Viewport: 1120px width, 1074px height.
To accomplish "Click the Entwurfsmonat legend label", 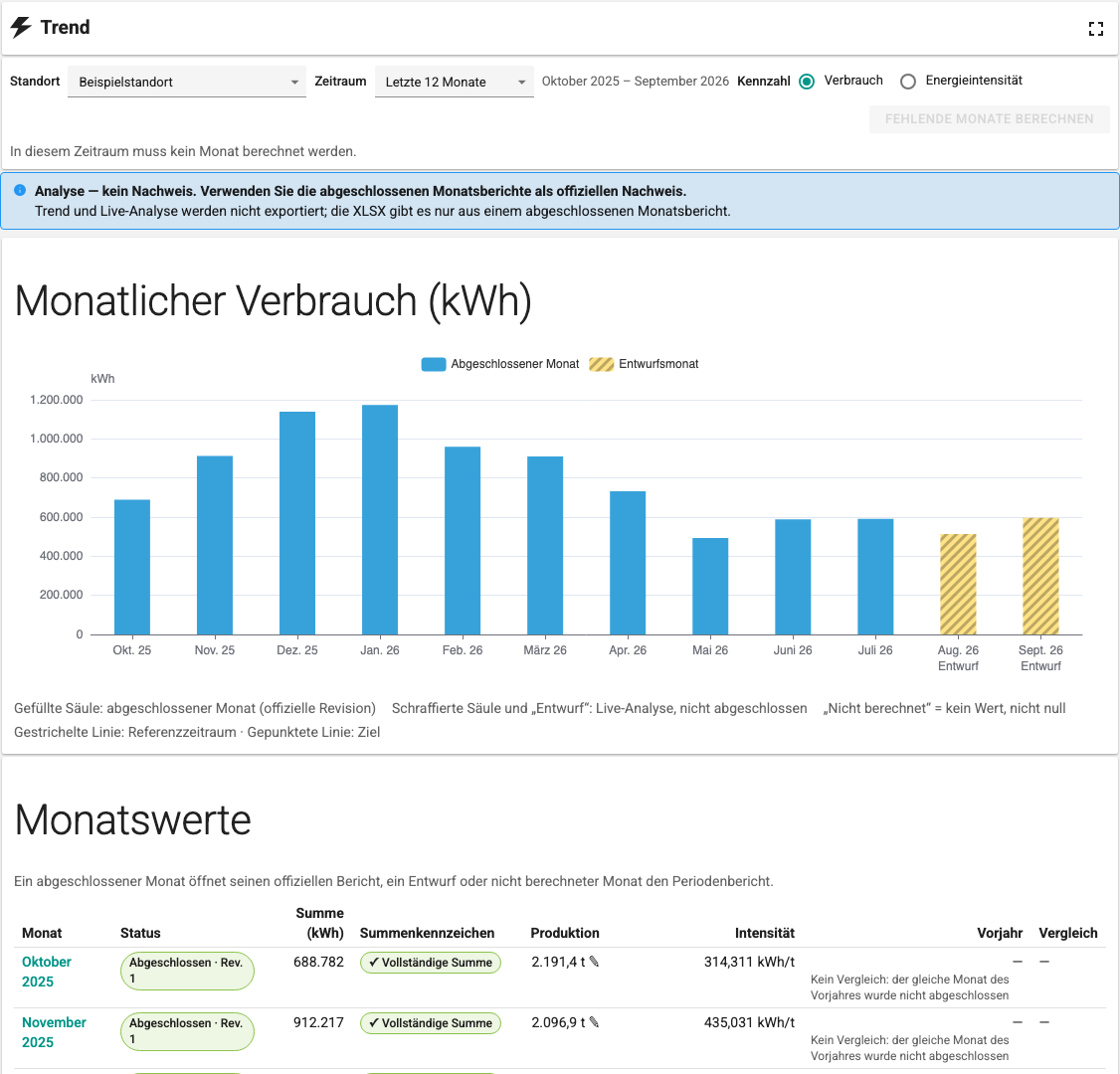I will point(658,364).
